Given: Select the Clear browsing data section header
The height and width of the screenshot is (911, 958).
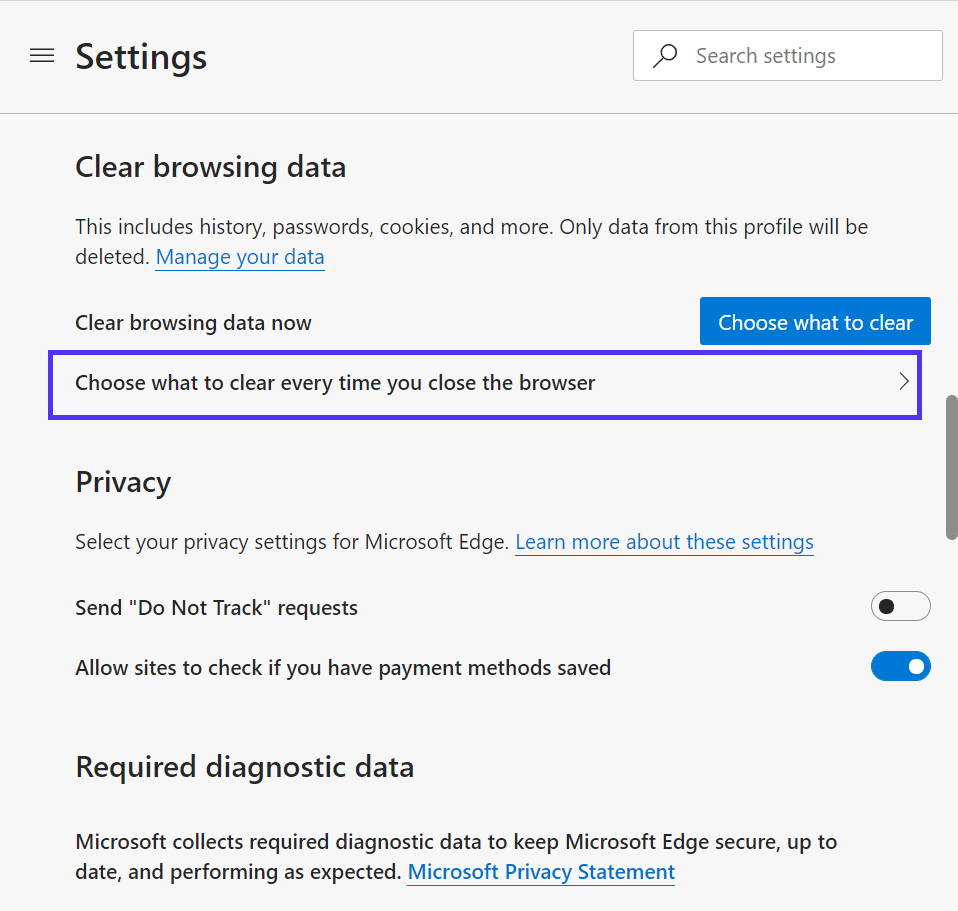Looking at the screenshot, I should point(210,167).
